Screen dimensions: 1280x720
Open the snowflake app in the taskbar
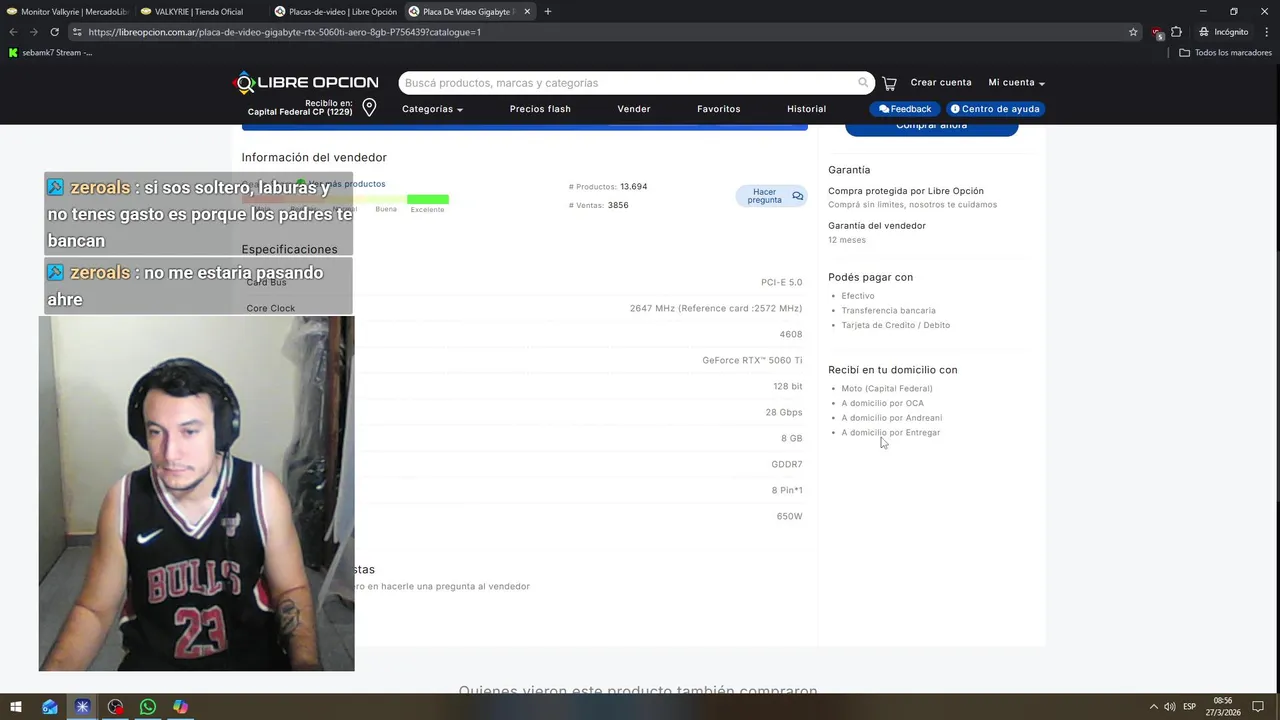point(82,707)
